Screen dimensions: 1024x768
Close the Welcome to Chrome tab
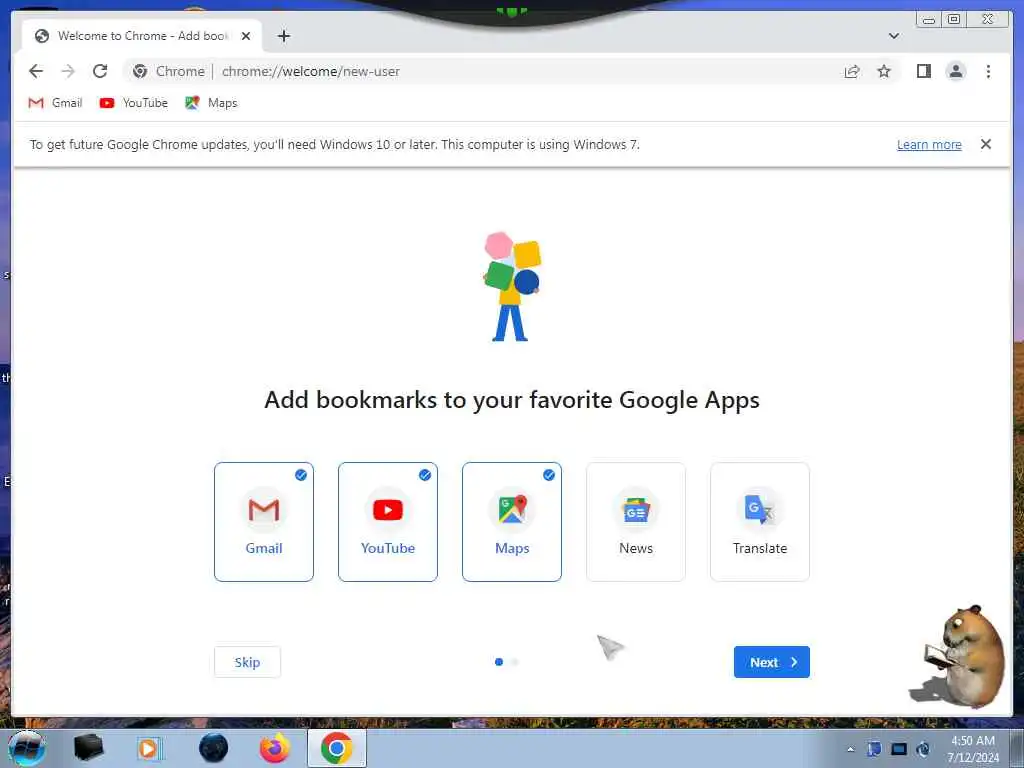(246, 36)
